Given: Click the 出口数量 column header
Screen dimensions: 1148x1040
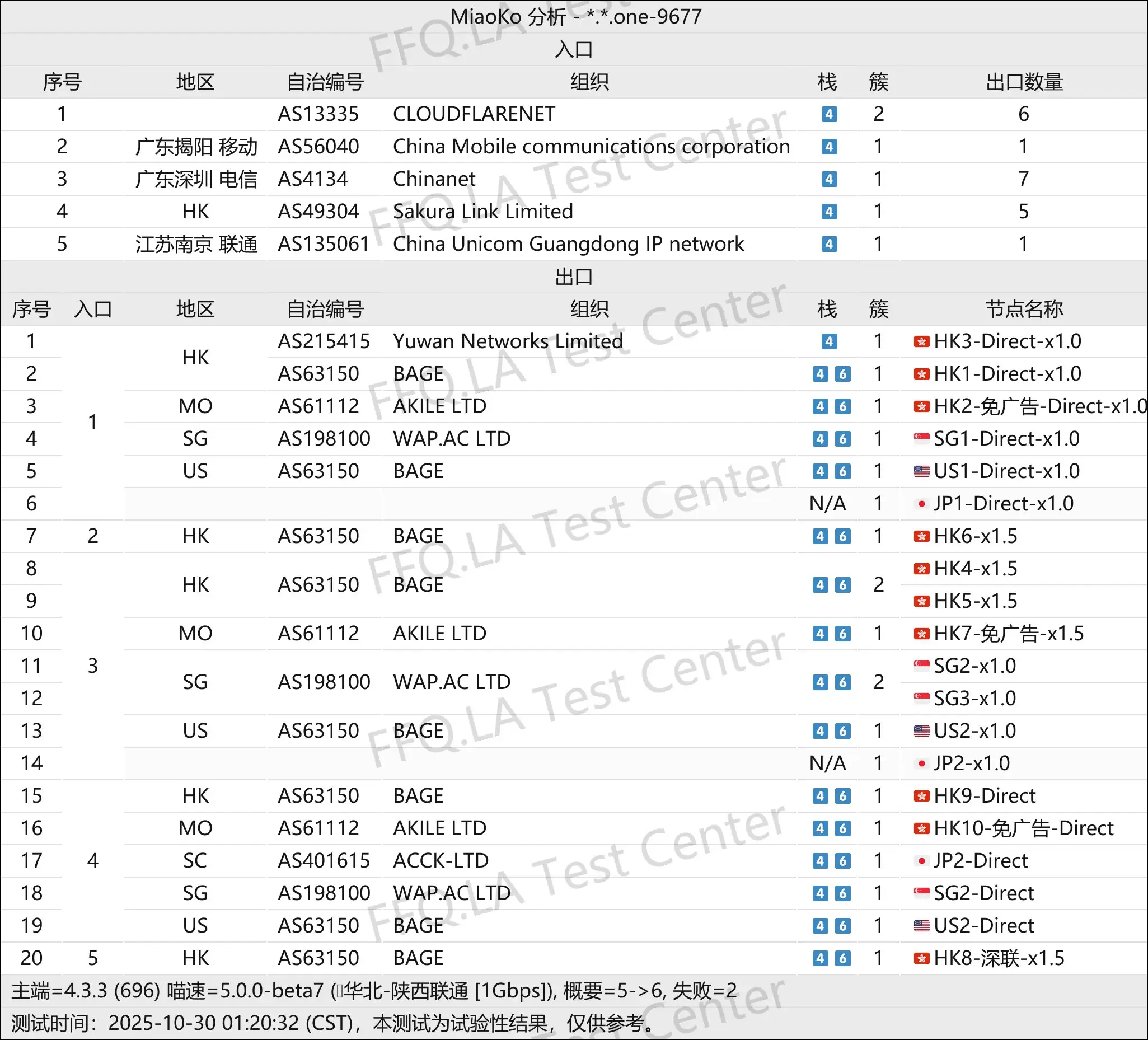Looking at the screenshot, I should (1024, 82).
